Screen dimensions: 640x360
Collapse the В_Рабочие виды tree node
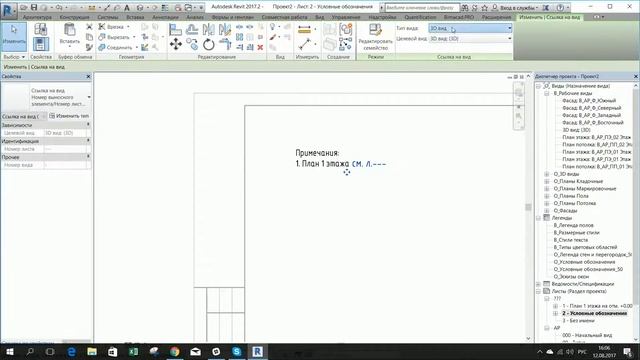point(547,93)
